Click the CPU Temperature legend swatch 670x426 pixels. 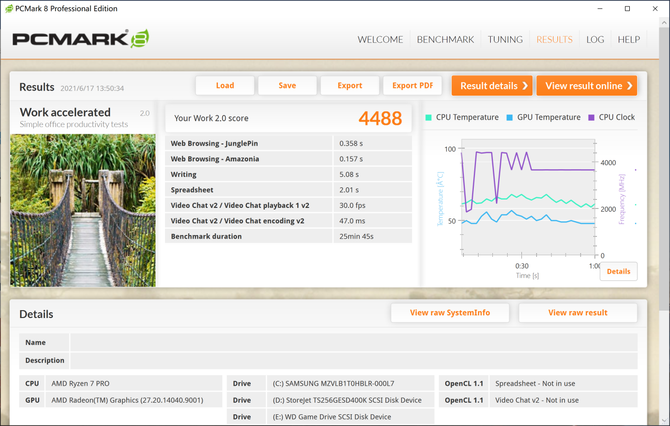[x=429, y=117]
